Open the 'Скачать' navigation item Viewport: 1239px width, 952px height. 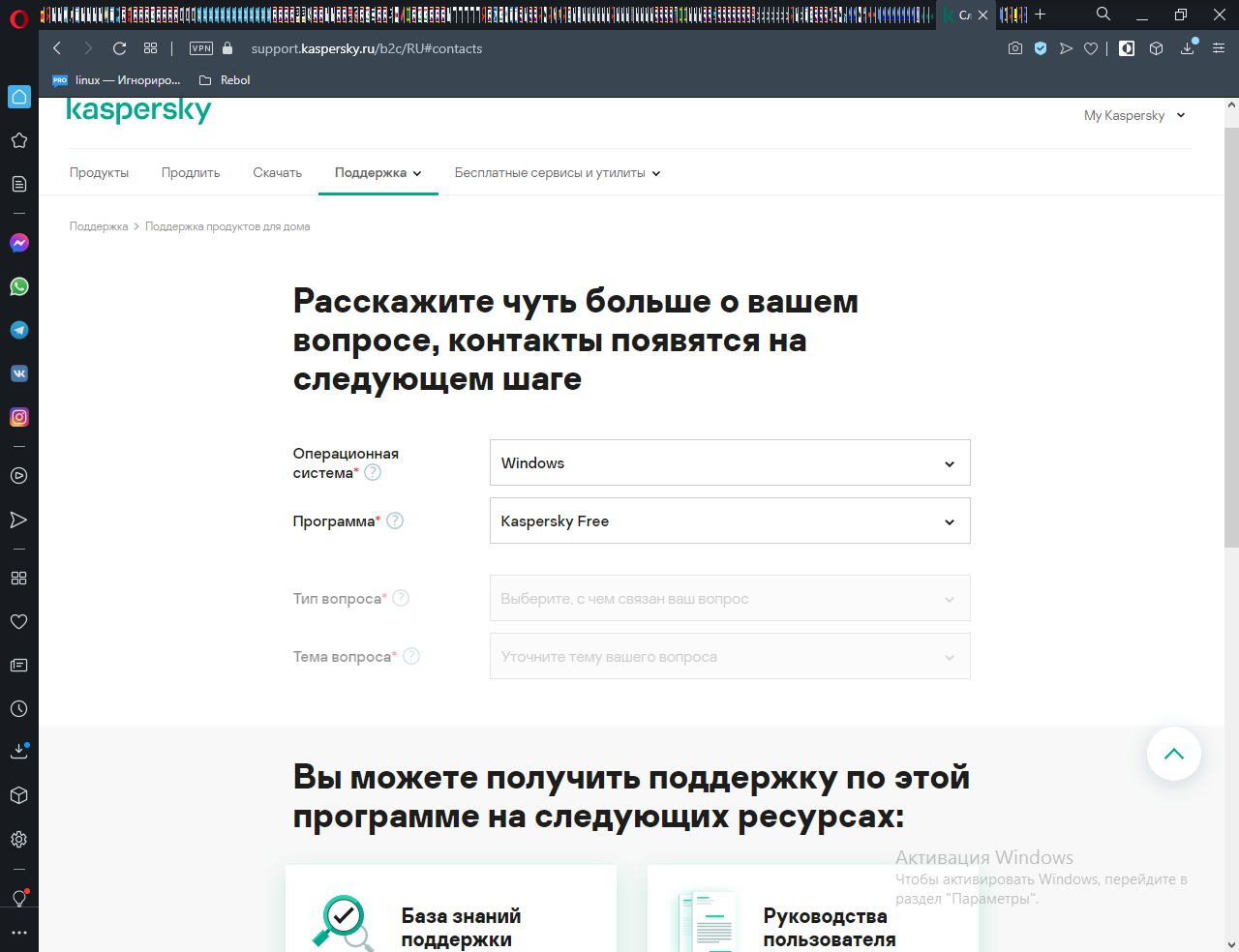tap(278, 173)
